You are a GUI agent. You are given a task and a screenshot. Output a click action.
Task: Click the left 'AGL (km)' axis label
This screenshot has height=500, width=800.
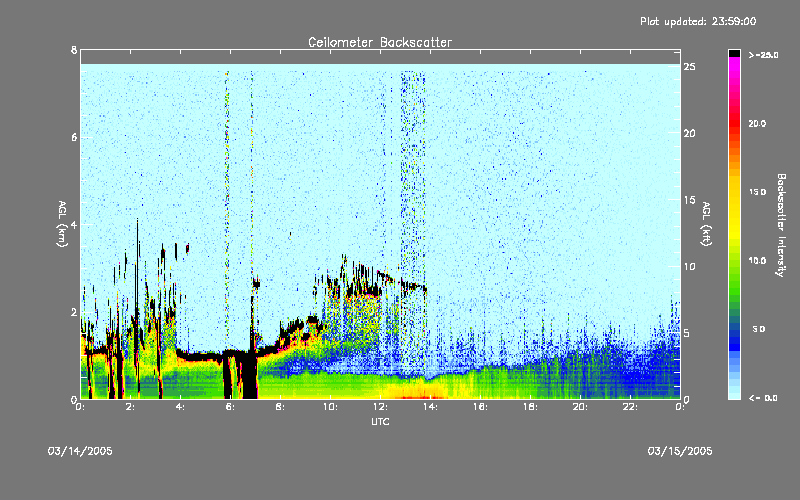click(62, 224)
